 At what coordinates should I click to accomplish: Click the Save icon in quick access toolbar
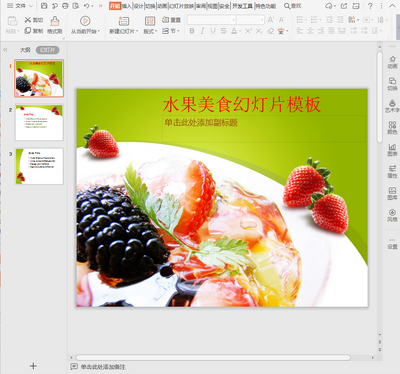[44, 6]
